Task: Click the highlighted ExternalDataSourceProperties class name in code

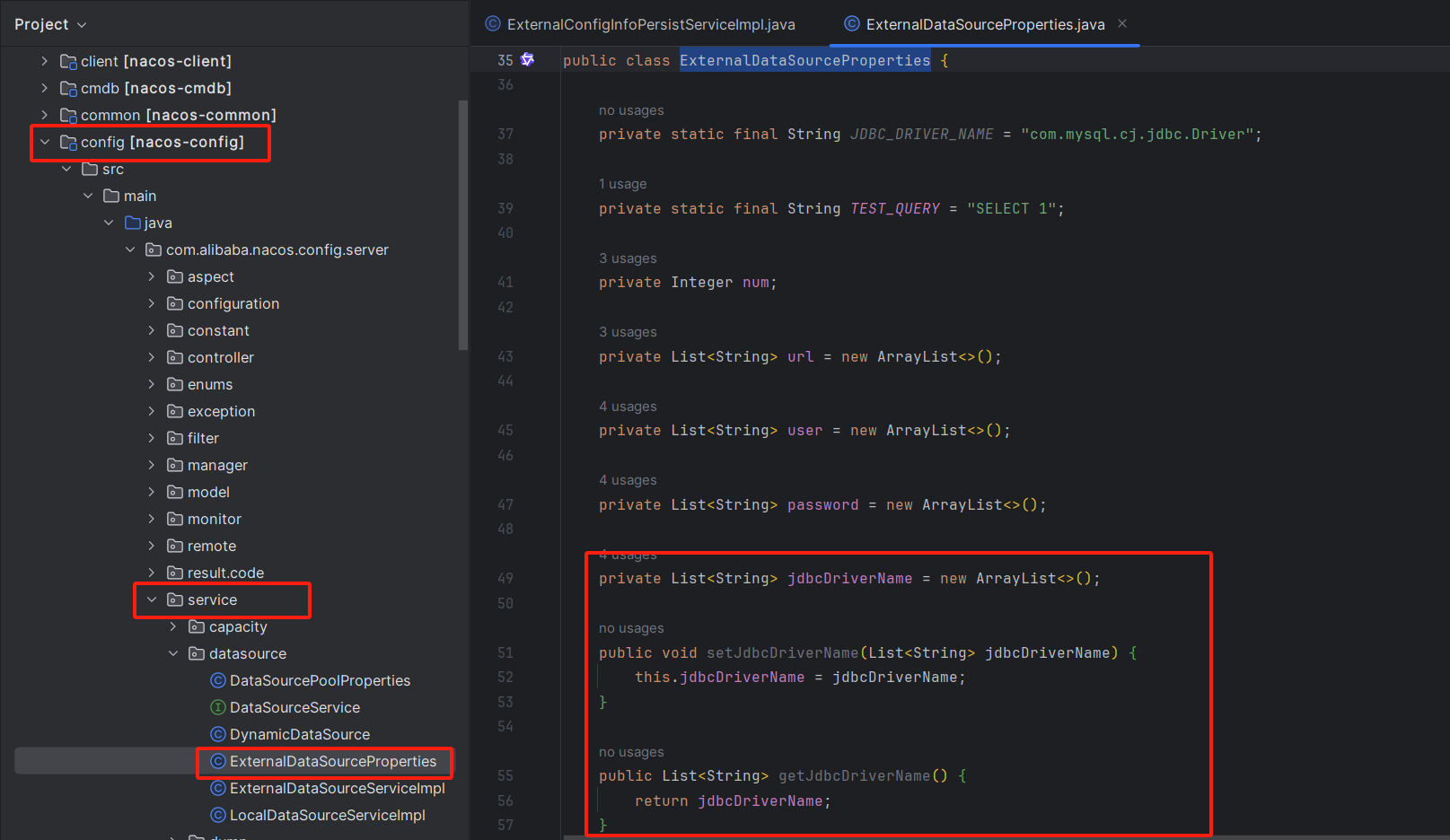Action: click(x=804, y=60)
